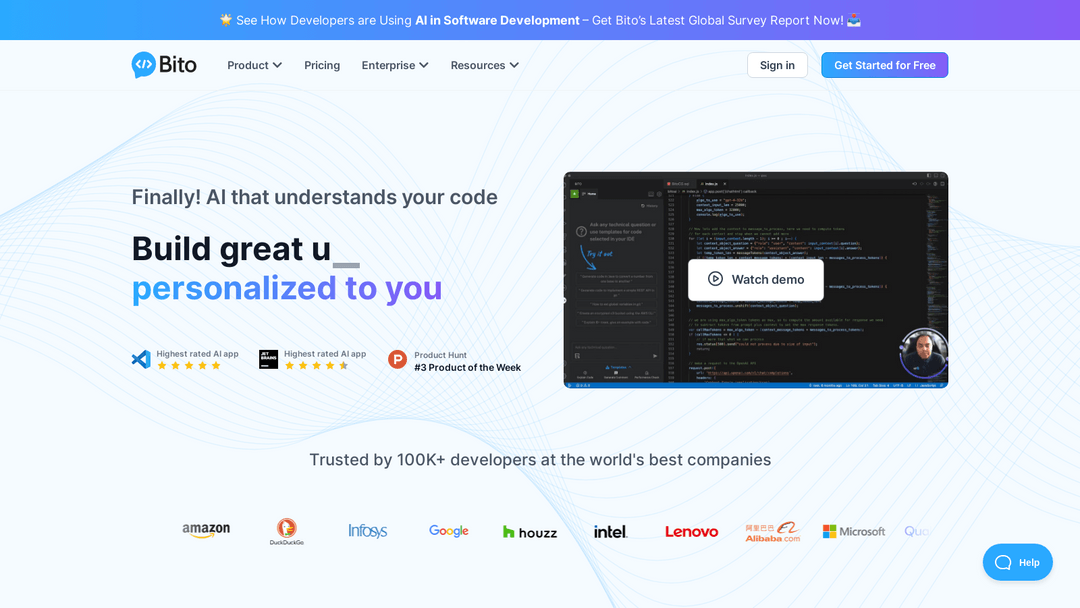Click the DuckDuckGo company logo
The image size is (1080, 608).
287,531
